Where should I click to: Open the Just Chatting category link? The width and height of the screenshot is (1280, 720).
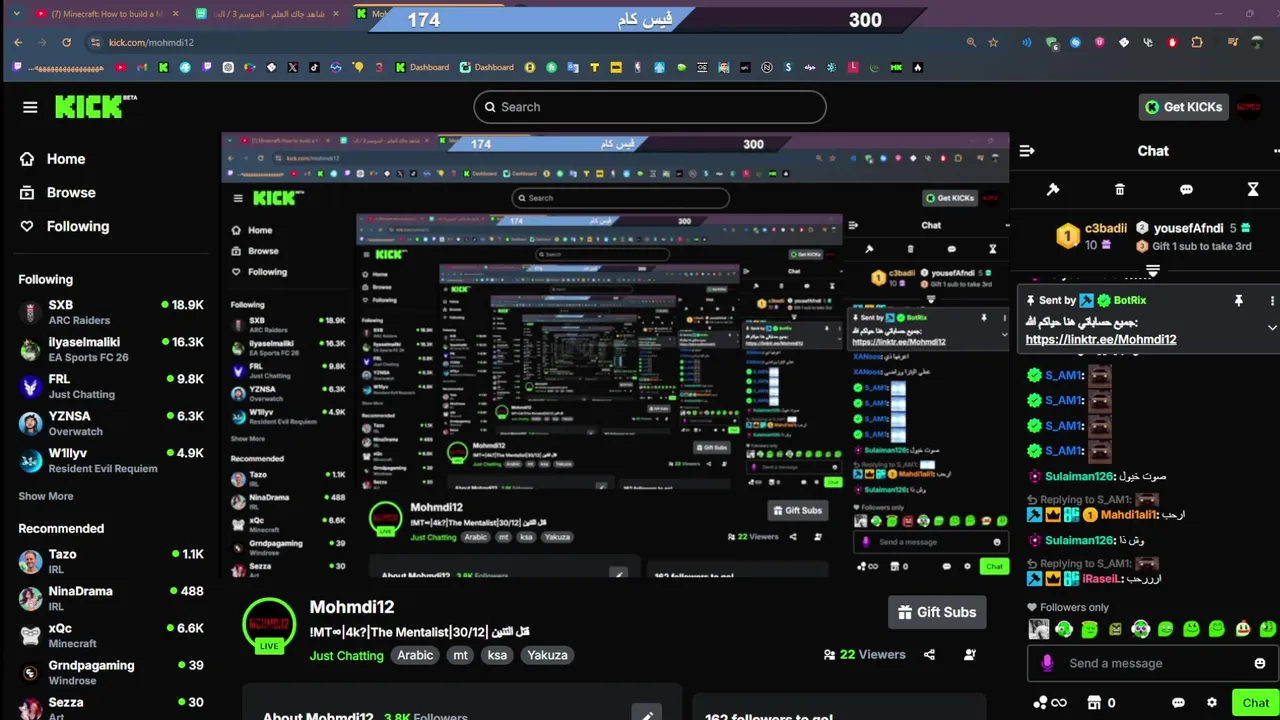(x=346, y=655)
